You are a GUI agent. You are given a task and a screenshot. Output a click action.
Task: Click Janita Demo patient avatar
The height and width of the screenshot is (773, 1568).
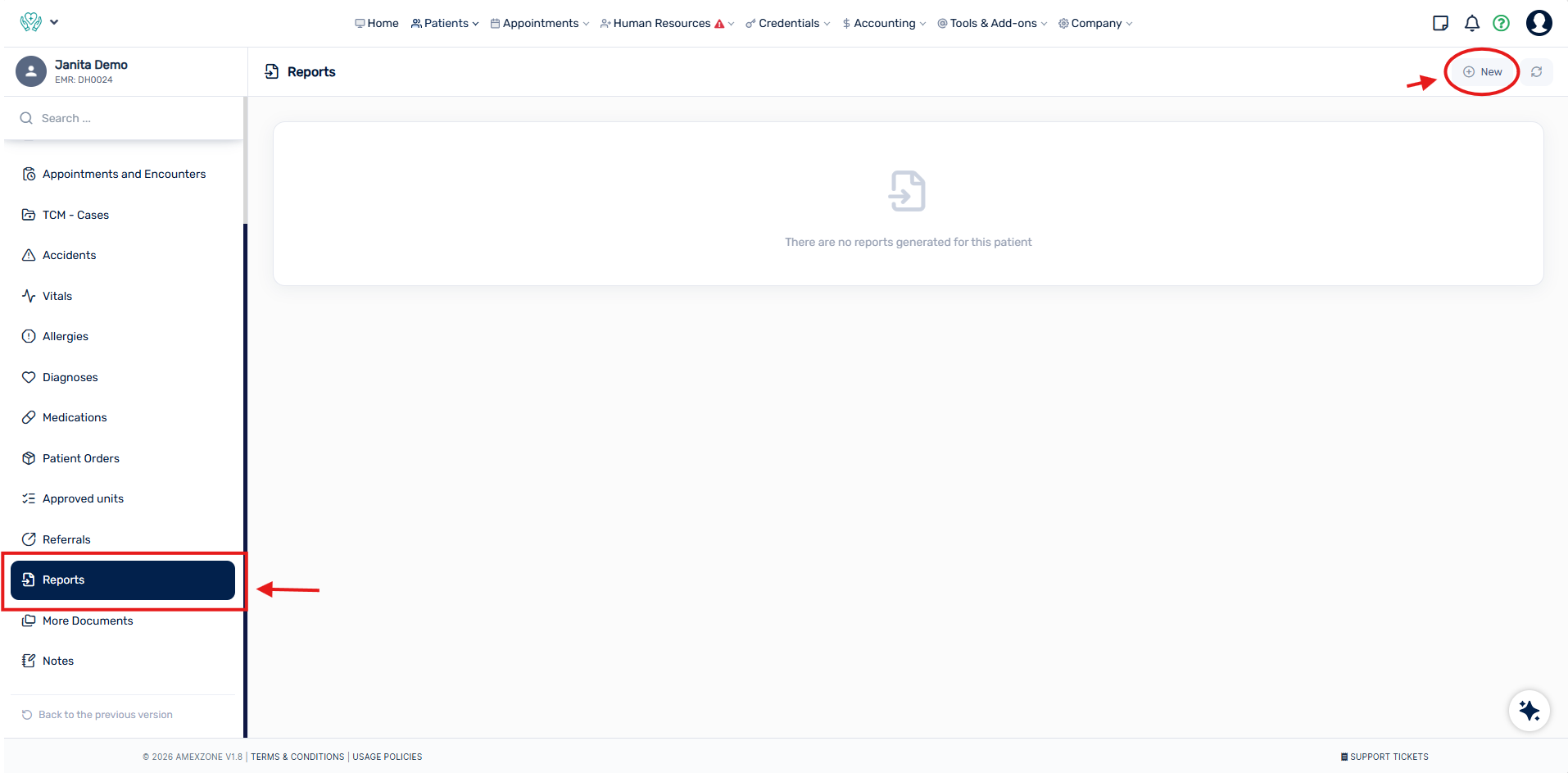point(31,71)
